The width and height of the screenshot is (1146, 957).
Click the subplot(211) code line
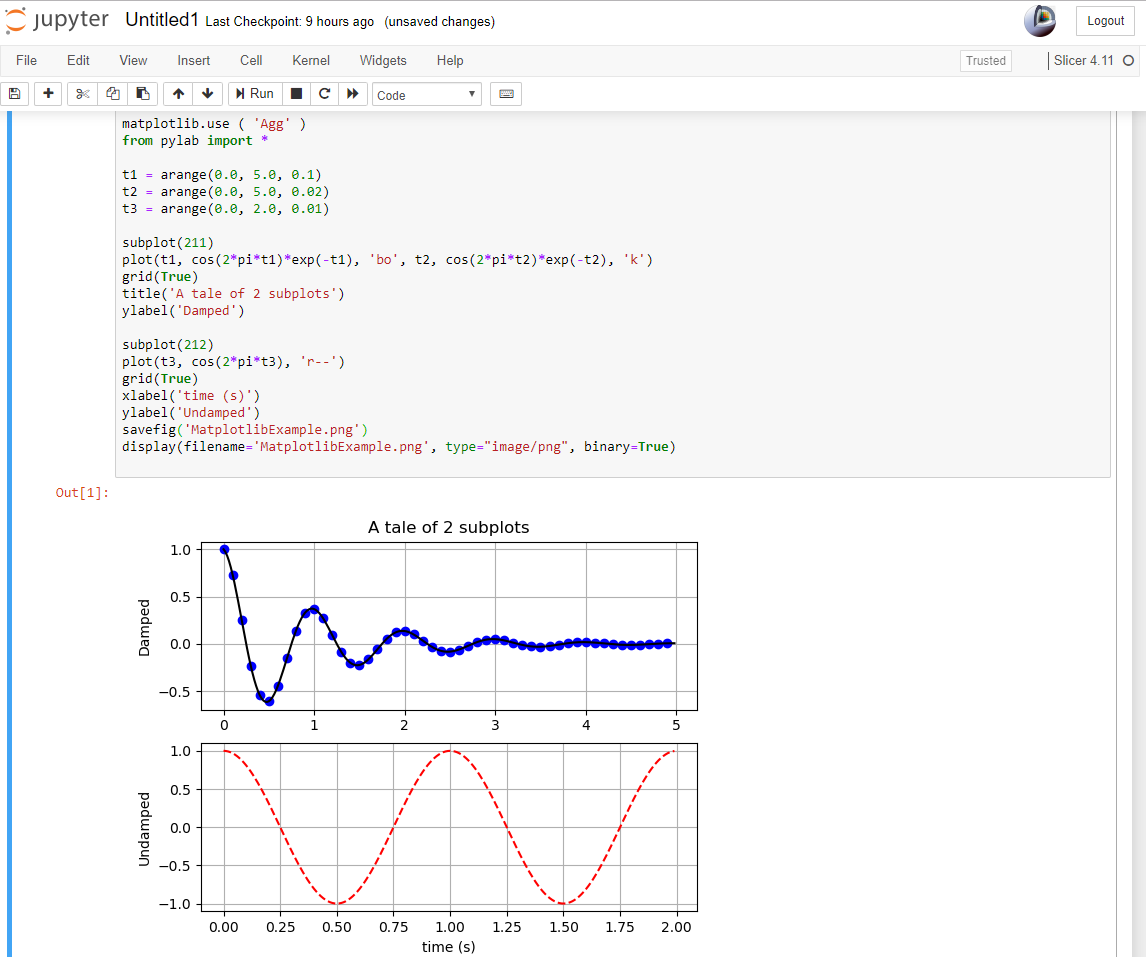168,243
